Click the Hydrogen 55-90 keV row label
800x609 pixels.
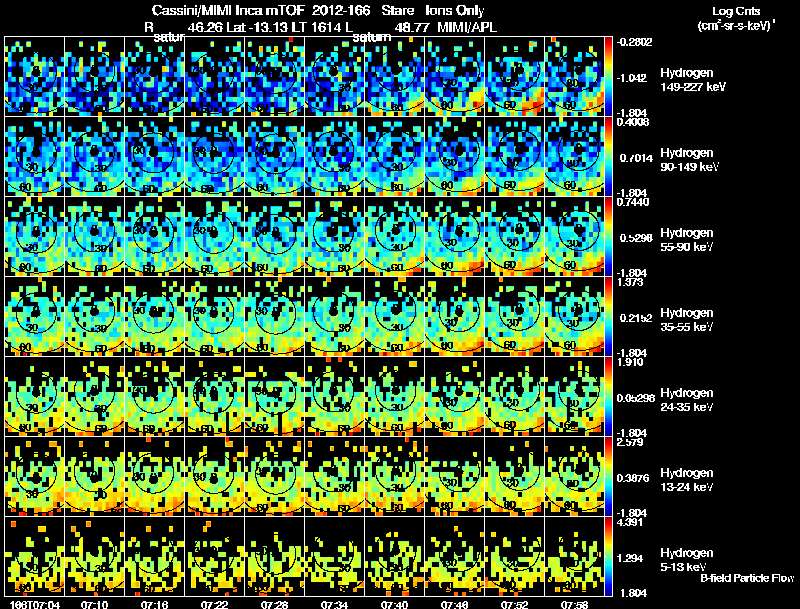click(686, 240)
